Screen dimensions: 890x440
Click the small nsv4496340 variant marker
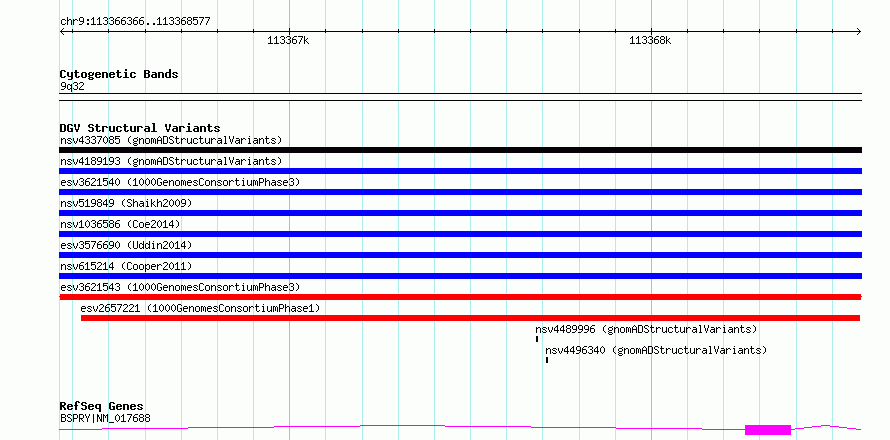547,360
